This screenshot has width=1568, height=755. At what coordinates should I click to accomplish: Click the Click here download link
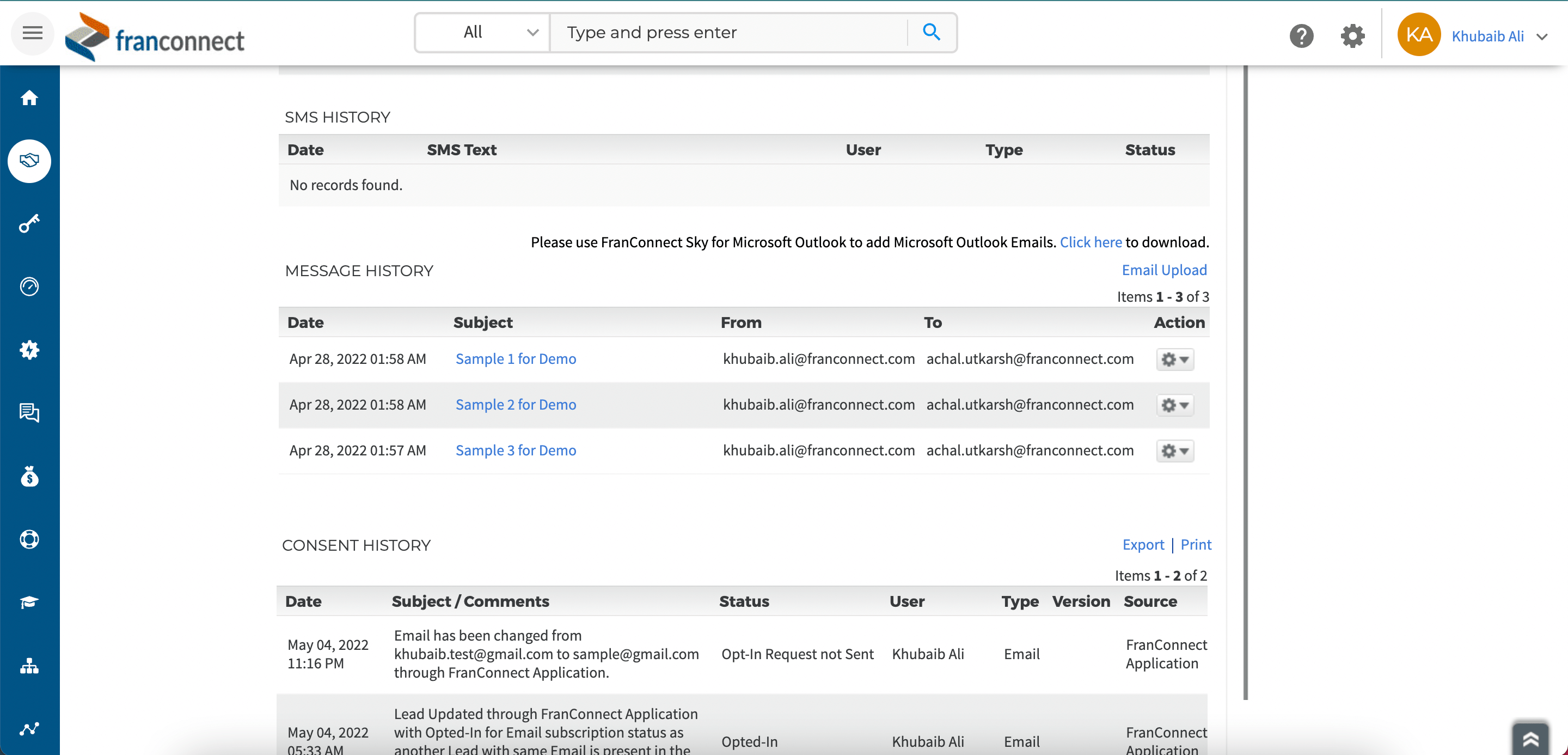pyautogui.click(x=1090, y=242)
